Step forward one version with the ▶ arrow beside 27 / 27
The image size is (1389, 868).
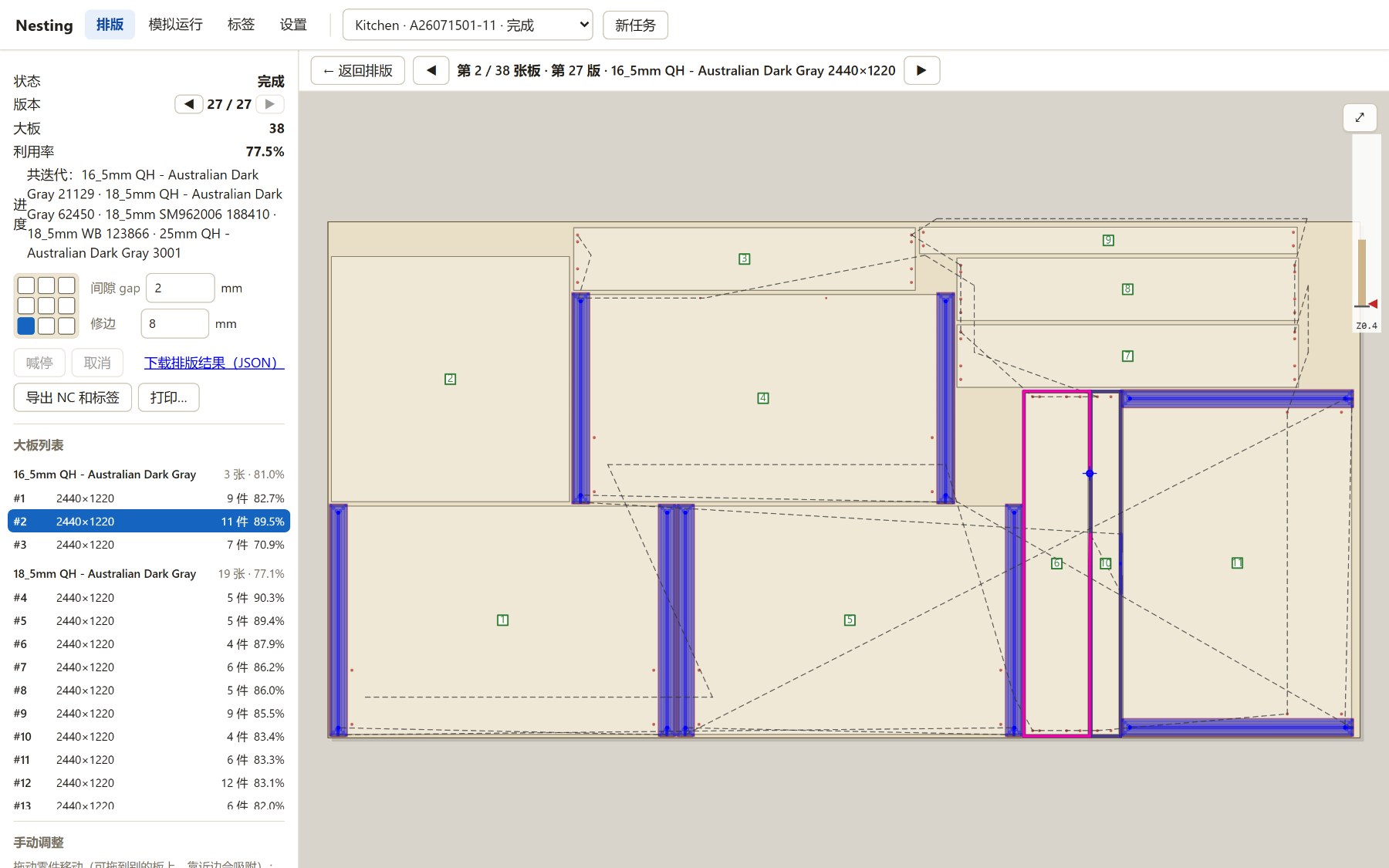(x=269, y=103)
